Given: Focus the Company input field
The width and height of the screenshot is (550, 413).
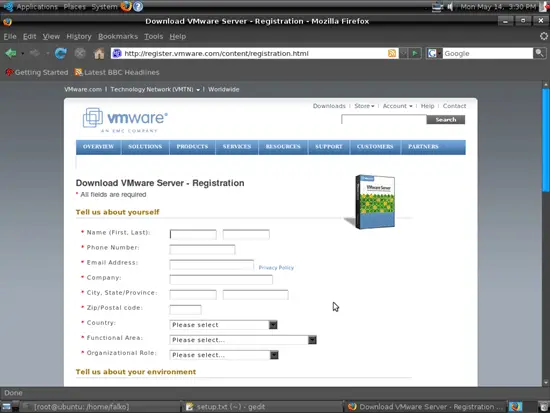Looking at the screenshot, I should 221,280.
